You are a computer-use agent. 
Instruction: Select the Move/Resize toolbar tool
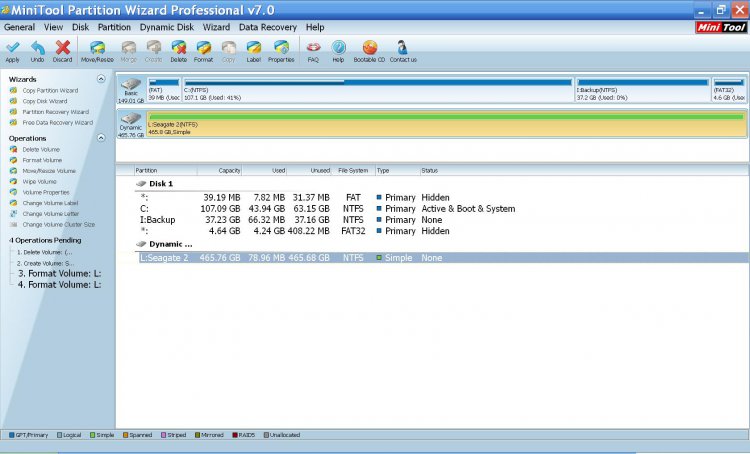(x=96, y=50)
